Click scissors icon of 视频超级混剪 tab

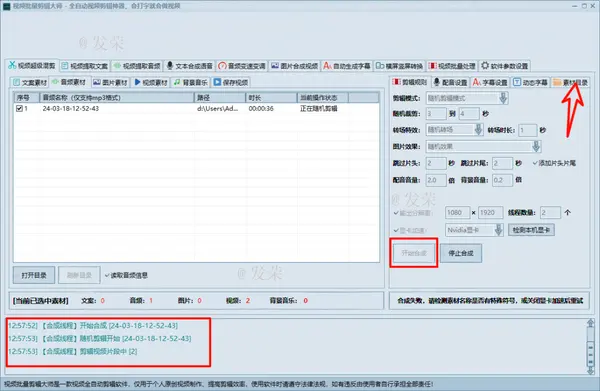[12, 65]
